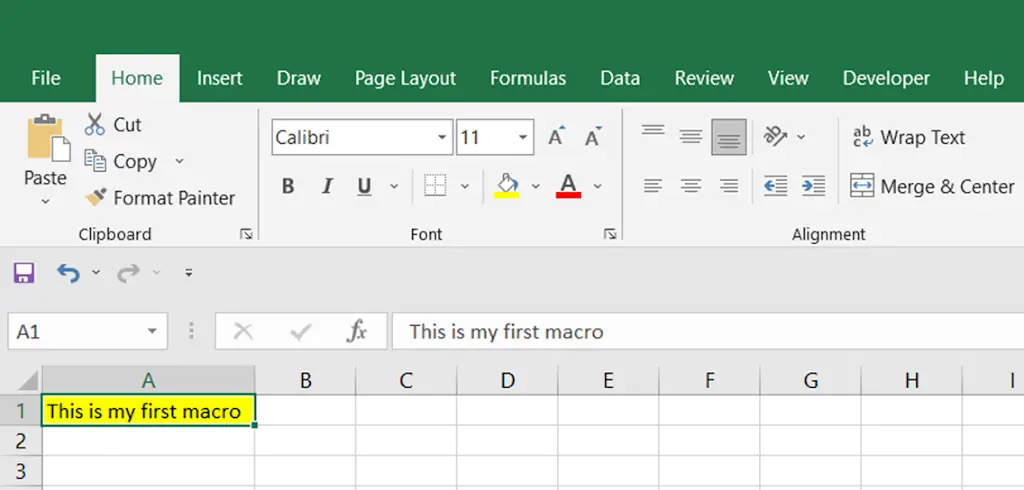Apply yellow fill color bucket

507,186
